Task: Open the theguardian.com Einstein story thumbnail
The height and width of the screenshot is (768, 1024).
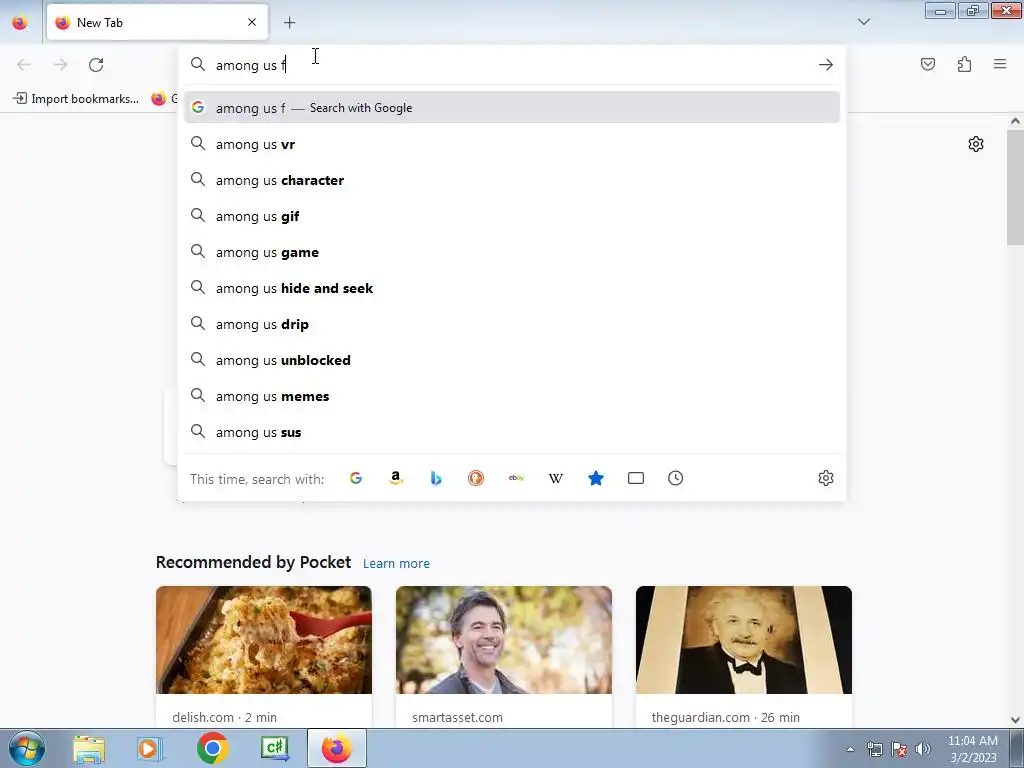Action: coord(744,639)
